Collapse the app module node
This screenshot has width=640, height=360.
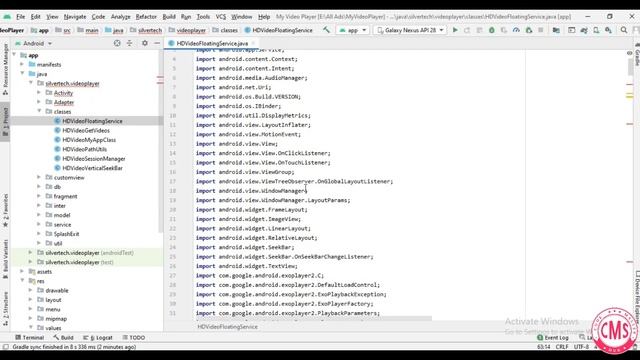15,55
